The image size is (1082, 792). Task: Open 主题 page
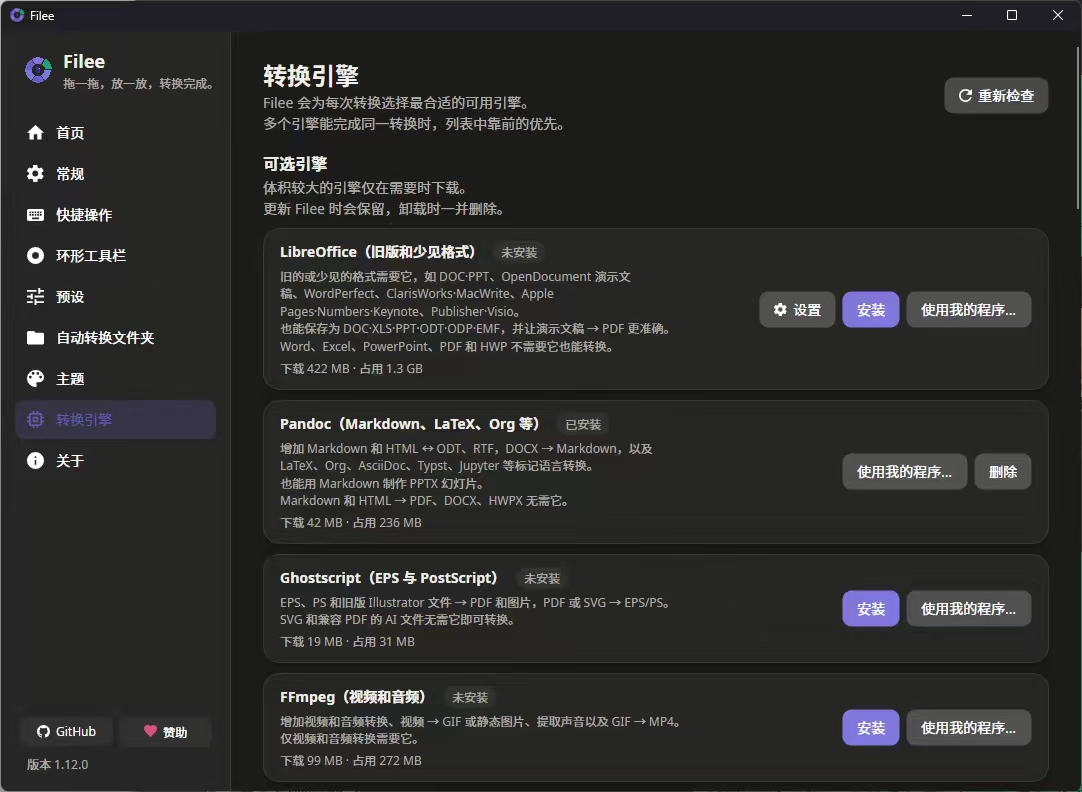(116, 378)
